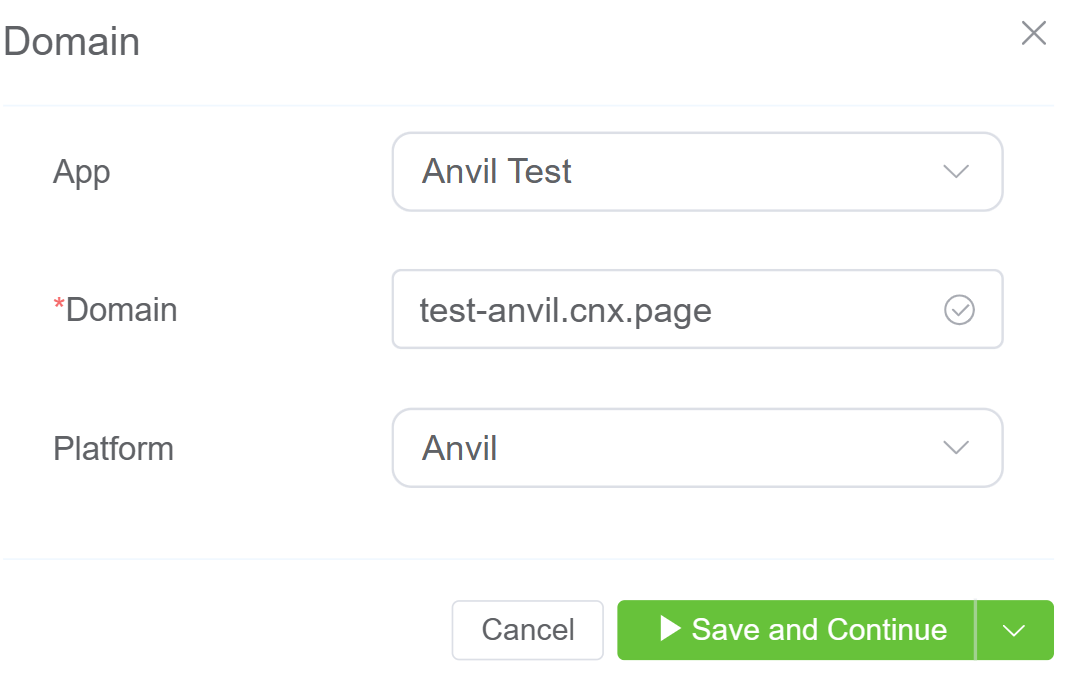Click the Anvil value in Platform
This screenshot has width=1090, height=676.
459,448
